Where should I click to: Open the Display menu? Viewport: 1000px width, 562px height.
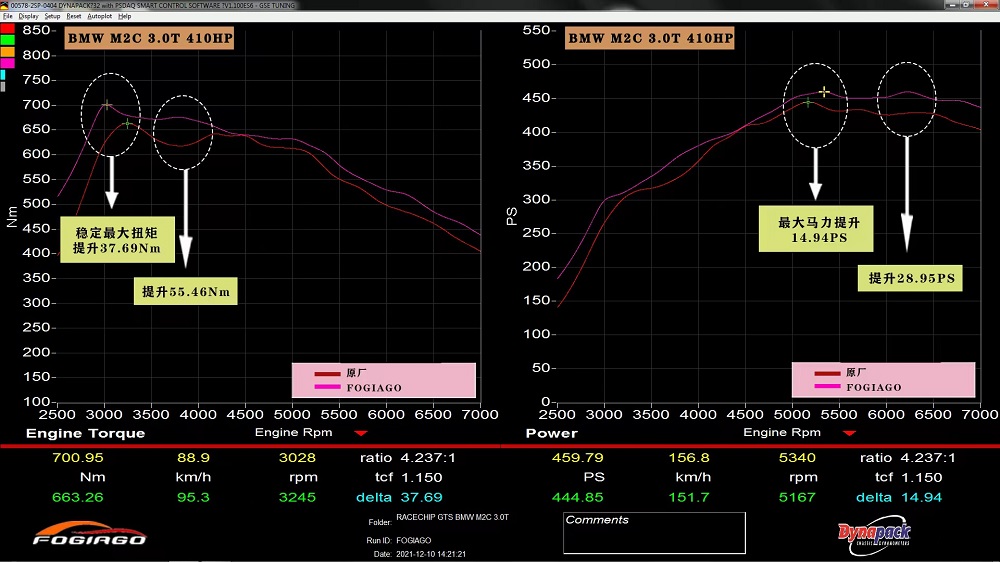[28, 16]
